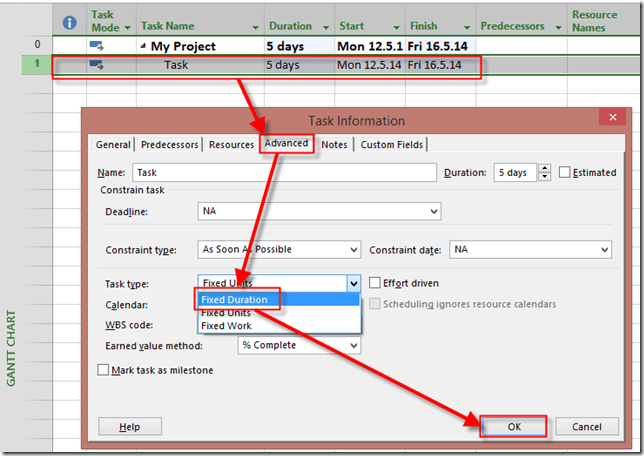Expand the Deadline date dropdown

433,212
